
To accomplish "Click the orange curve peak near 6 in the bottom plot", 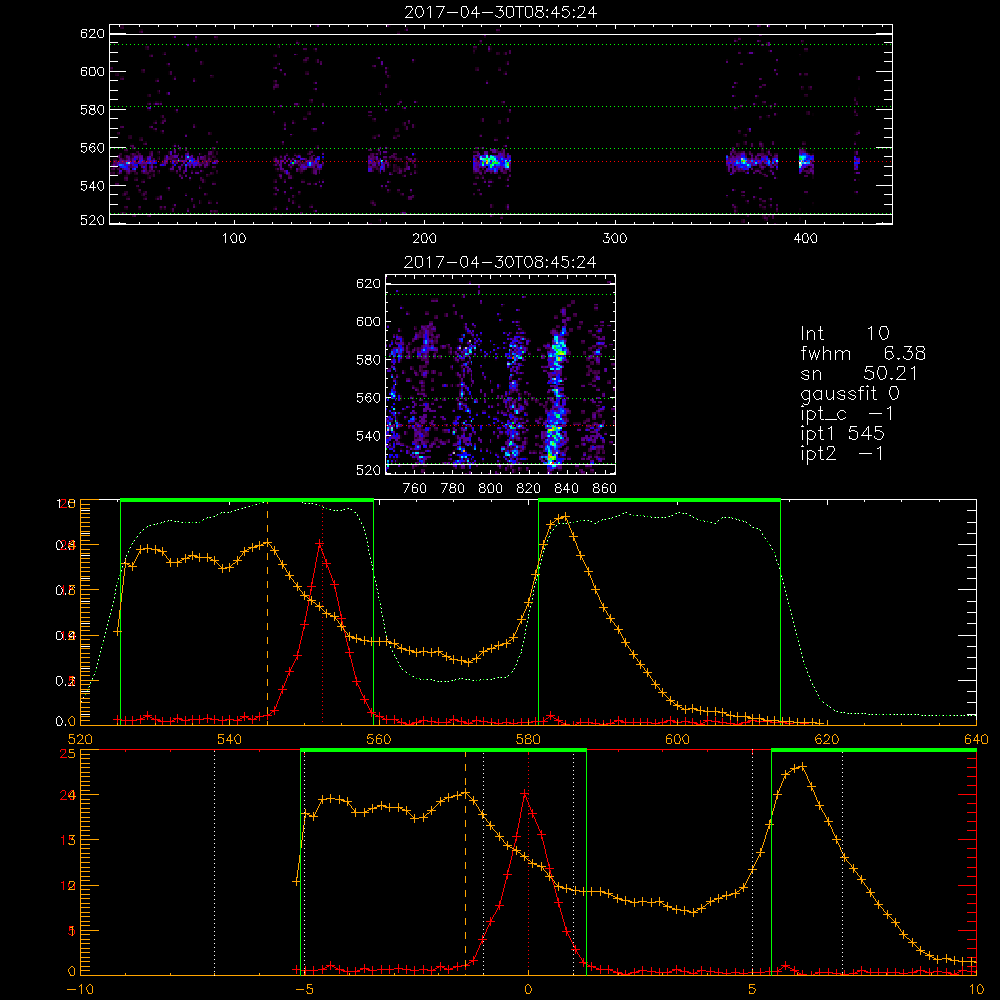I will pyautogui.click(x=802, y=767).
